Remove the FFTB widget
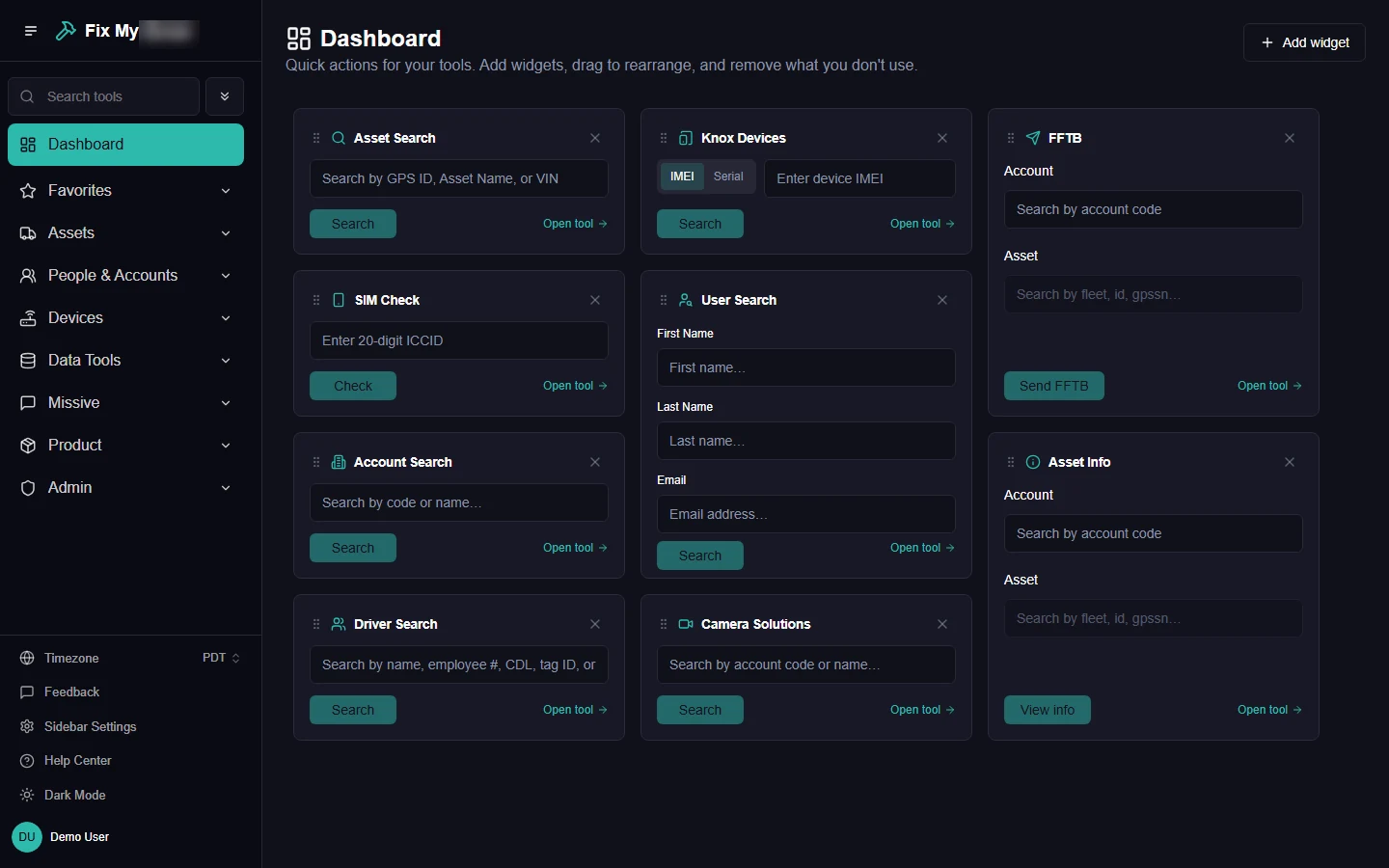 (x=1290, y=138)
